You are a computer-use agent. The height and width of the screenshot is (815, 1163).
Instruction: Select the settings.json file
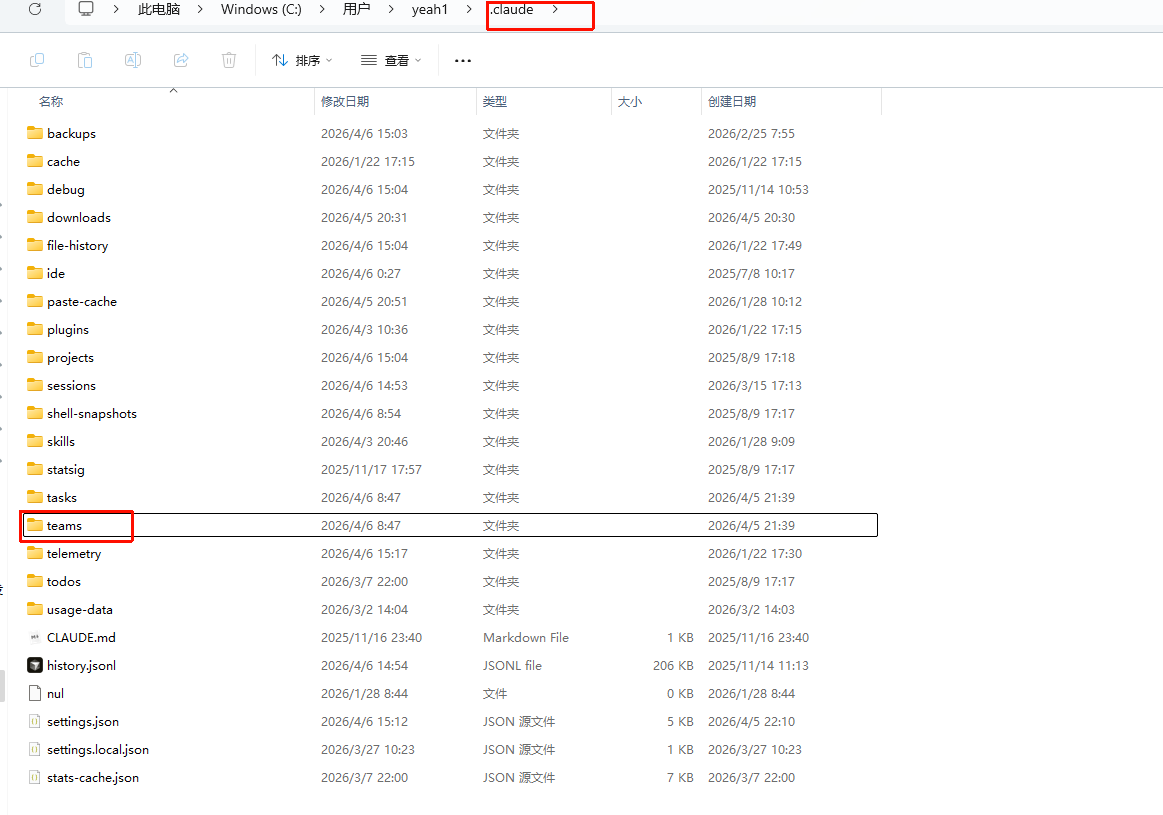[82, 721]
